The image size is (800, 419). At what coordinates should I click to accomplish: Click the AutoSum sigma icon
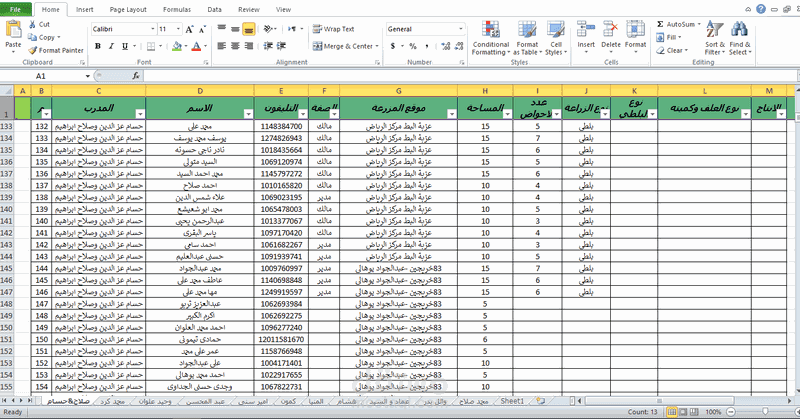click(x=660, y=24)
